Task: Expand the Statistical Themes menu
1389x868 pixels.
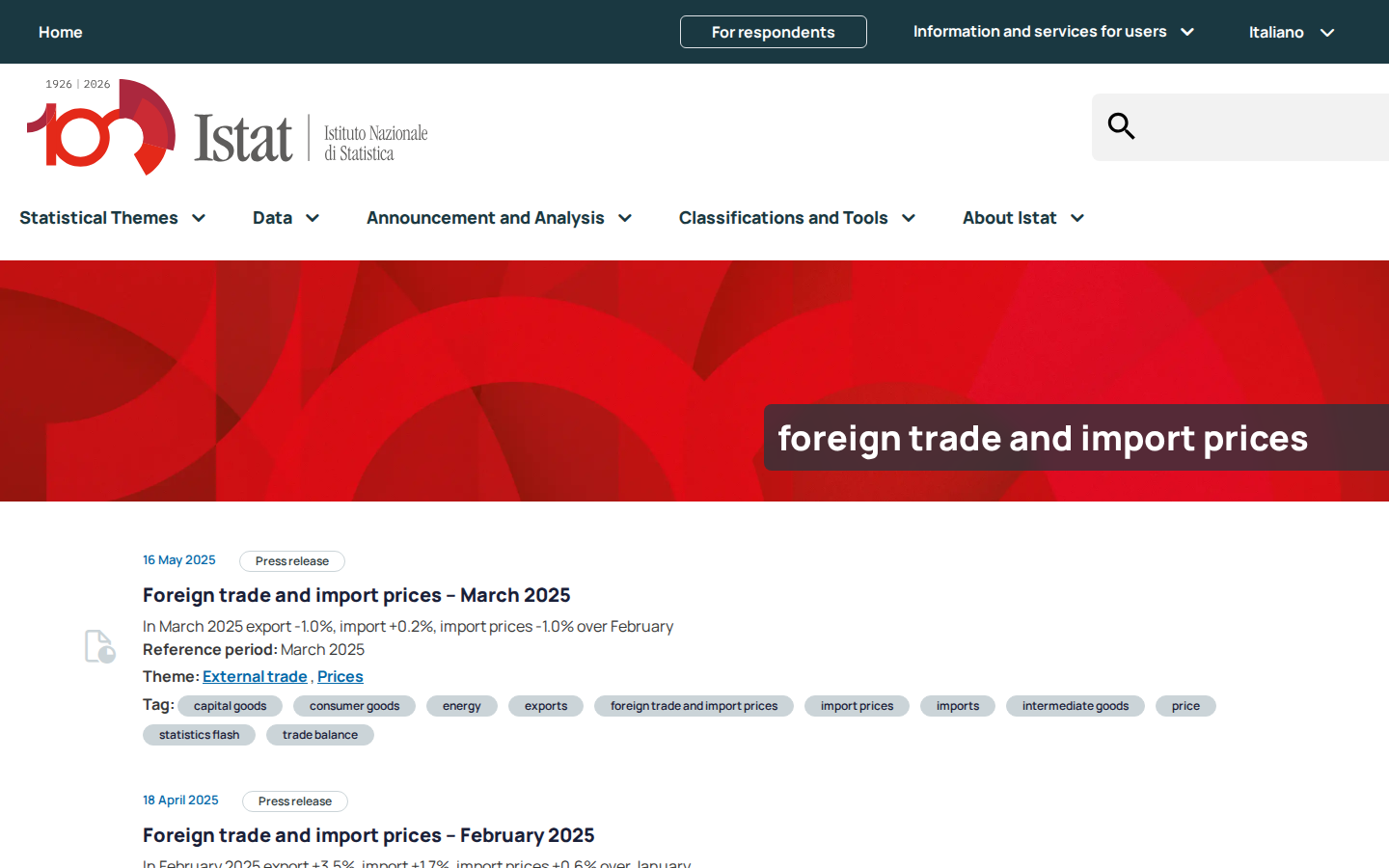Action: tap(113, 218)
